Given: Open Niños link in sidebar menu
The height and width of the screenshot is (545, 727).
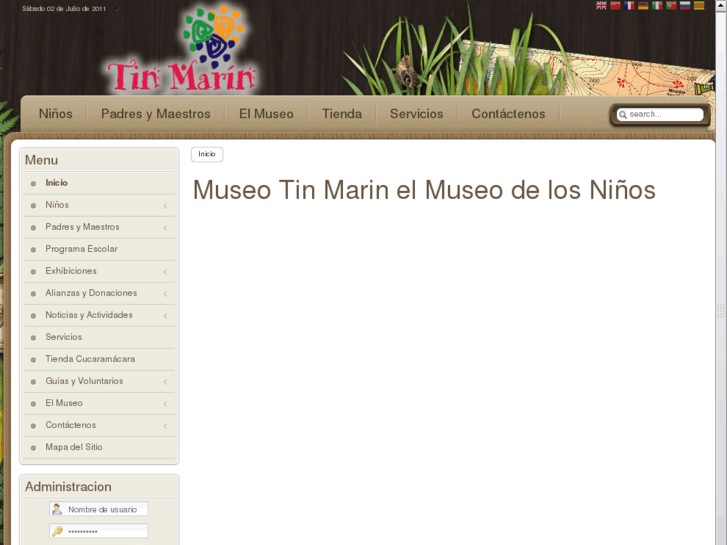Looking at the screenshot, I should pyautogui.click(x=57, y=205).
